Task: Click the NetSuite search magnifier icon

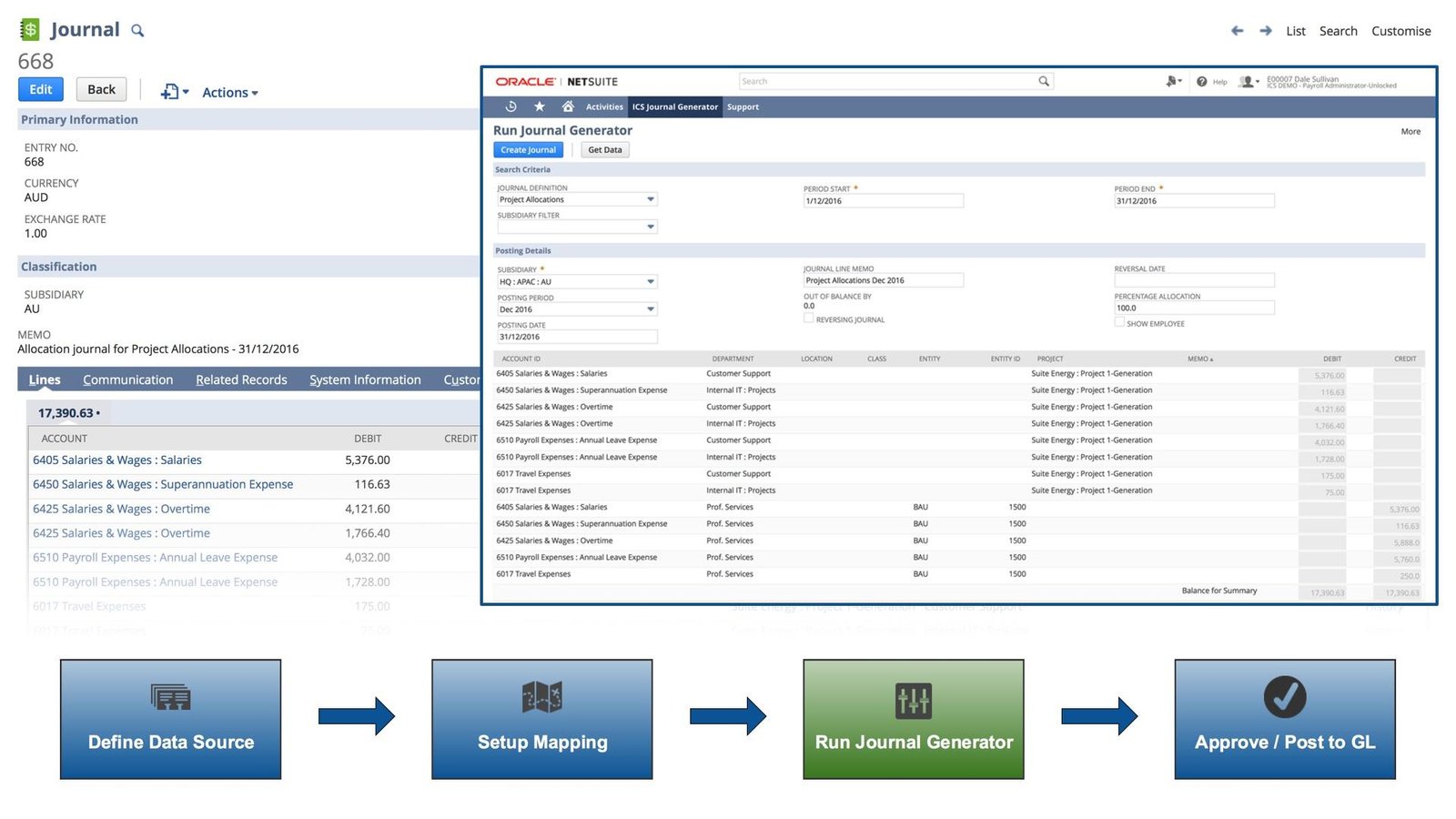Action: point(1044,81)
